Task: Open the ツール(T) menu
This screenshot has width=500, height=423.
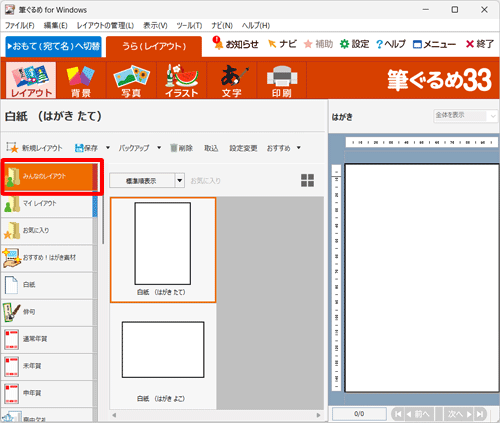Action: click(x=189, y=25)
